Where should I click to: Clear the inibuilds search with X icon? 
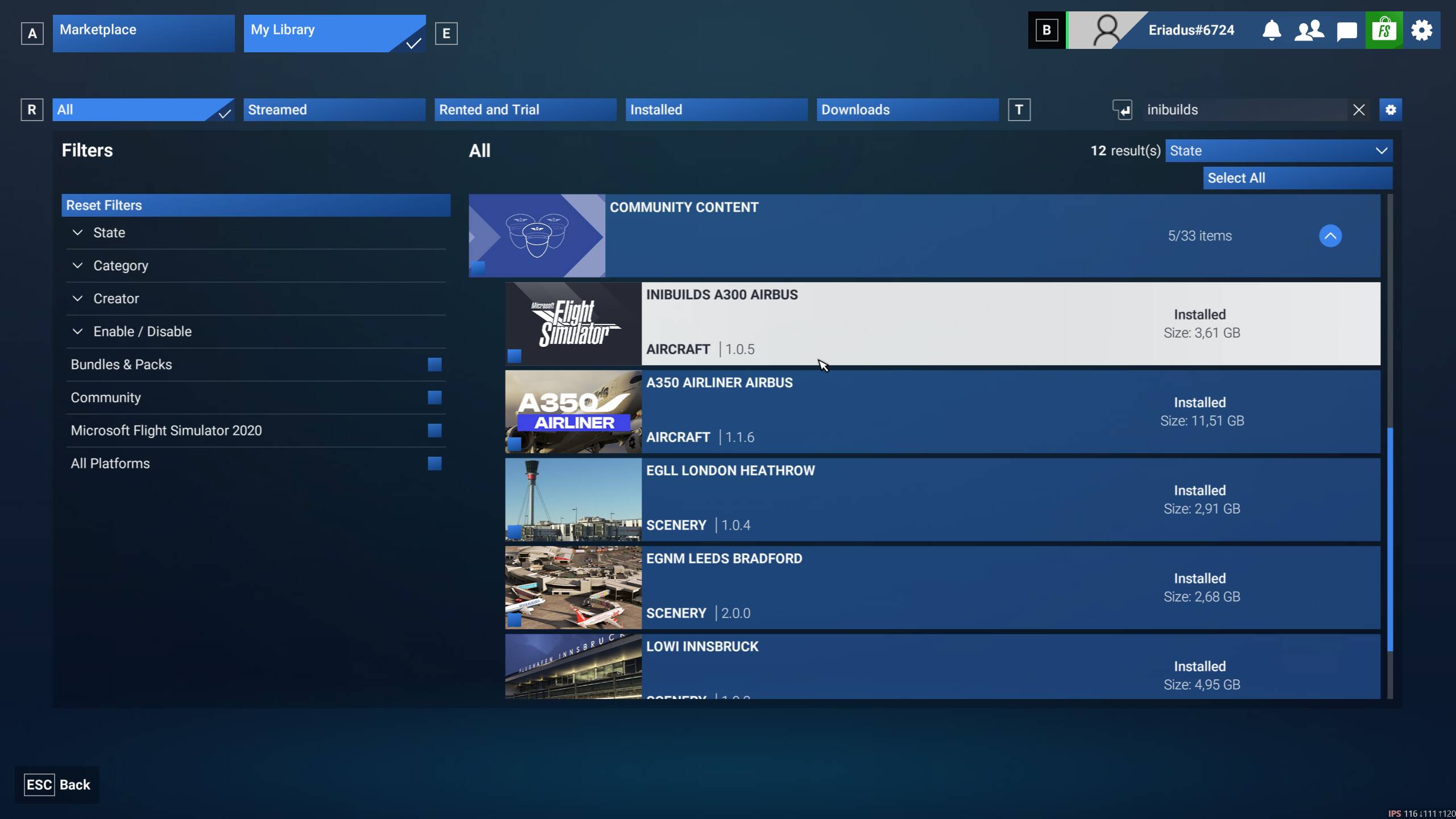coord(1359,110)
